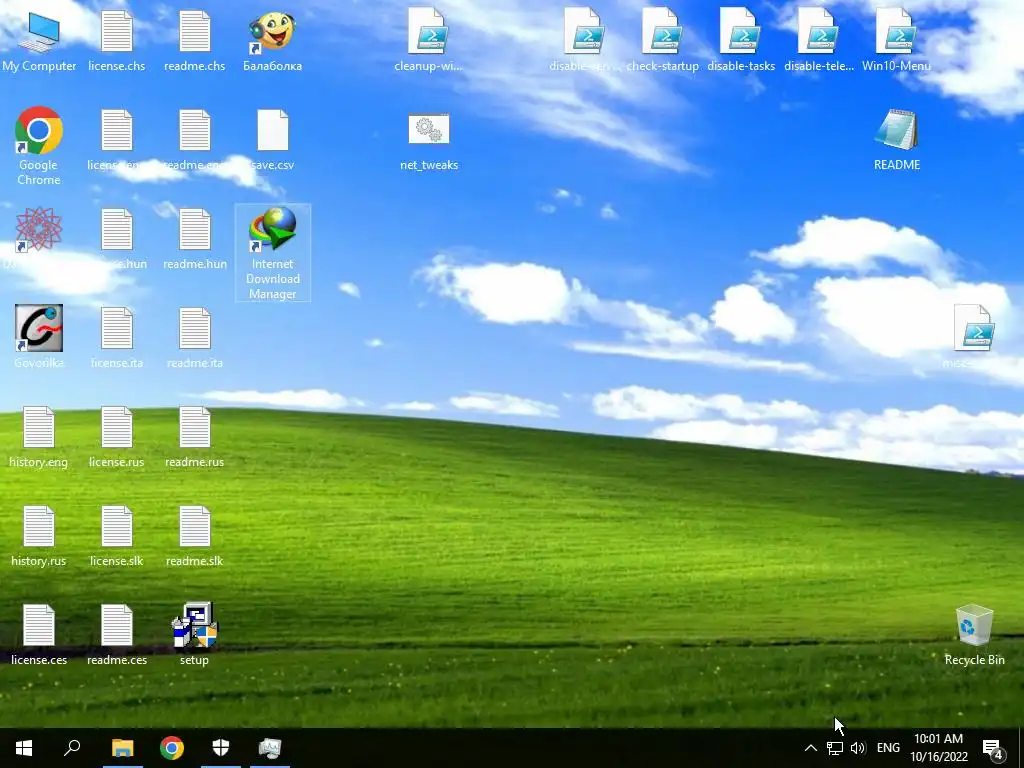This screenshot has height=768, width=1024.
Task: Select the My Computer desktop icon
Action: 39,41
